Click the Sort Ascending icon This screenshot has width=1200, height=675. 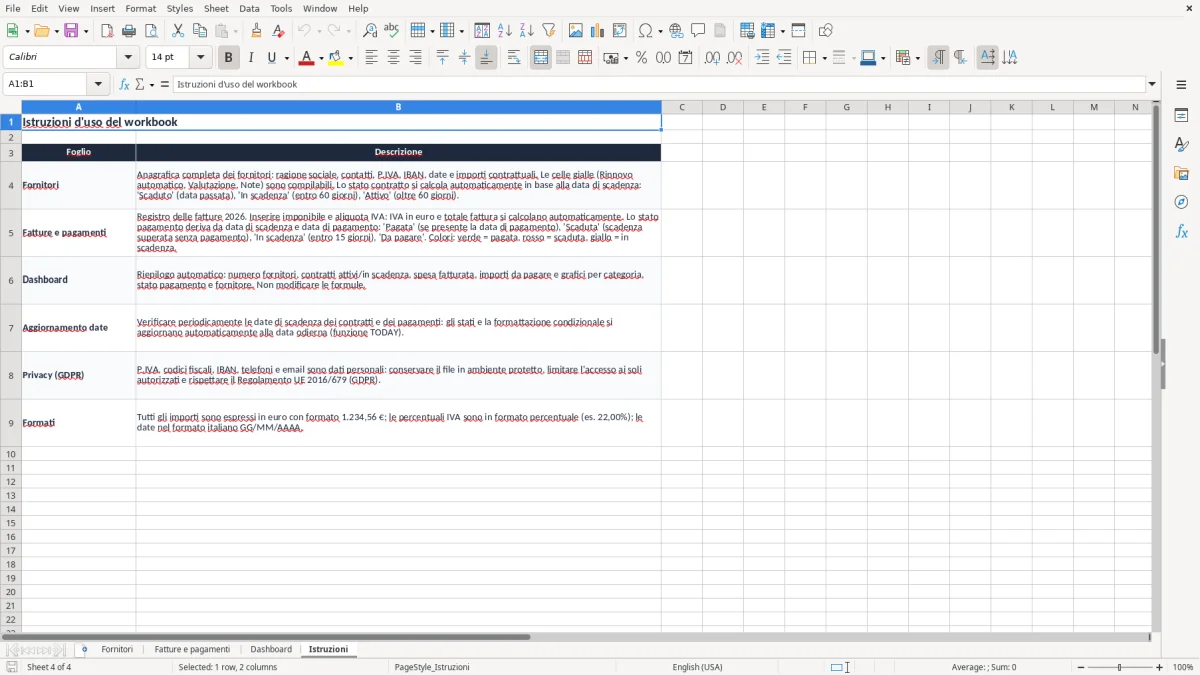pyautogui.click(x=504, y=31)
